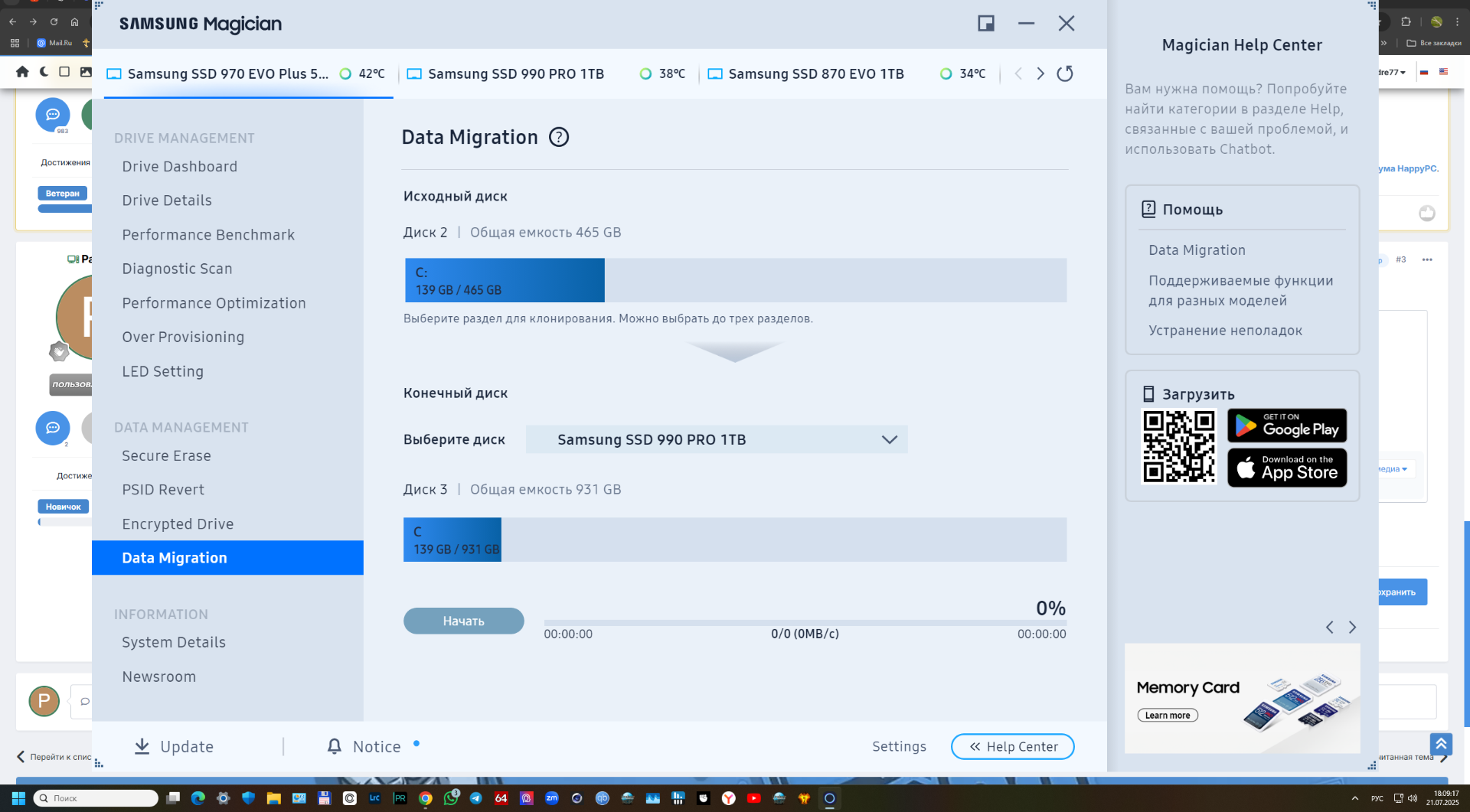Screen dimensions: 1470x812
Task: Click the AIDA64 icon on the taskbar
Action: point(501,798)
